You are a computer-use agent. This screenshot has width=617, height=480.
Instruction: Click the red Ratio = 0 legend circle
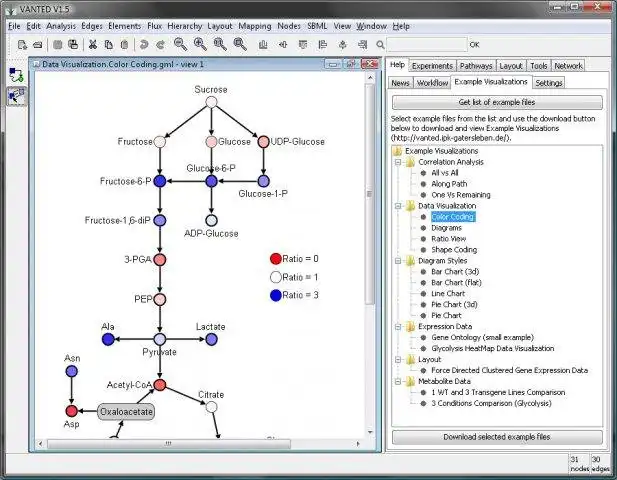(275, 258)
